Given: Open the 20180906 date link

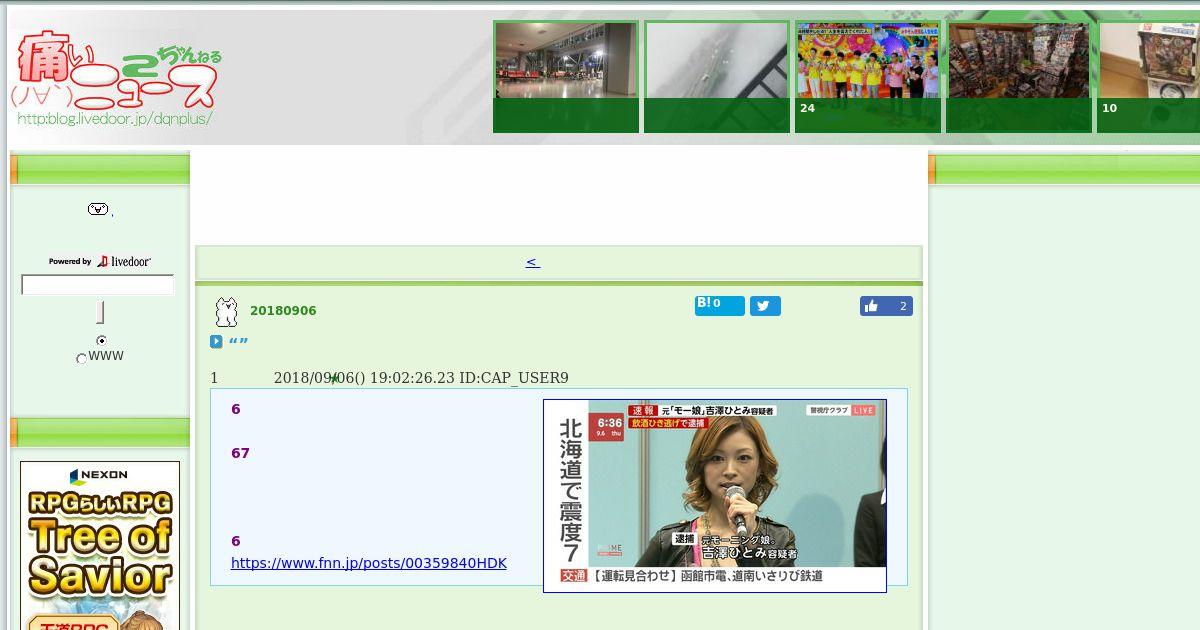Looking at the screenshot, I should [x=283, y=311].
